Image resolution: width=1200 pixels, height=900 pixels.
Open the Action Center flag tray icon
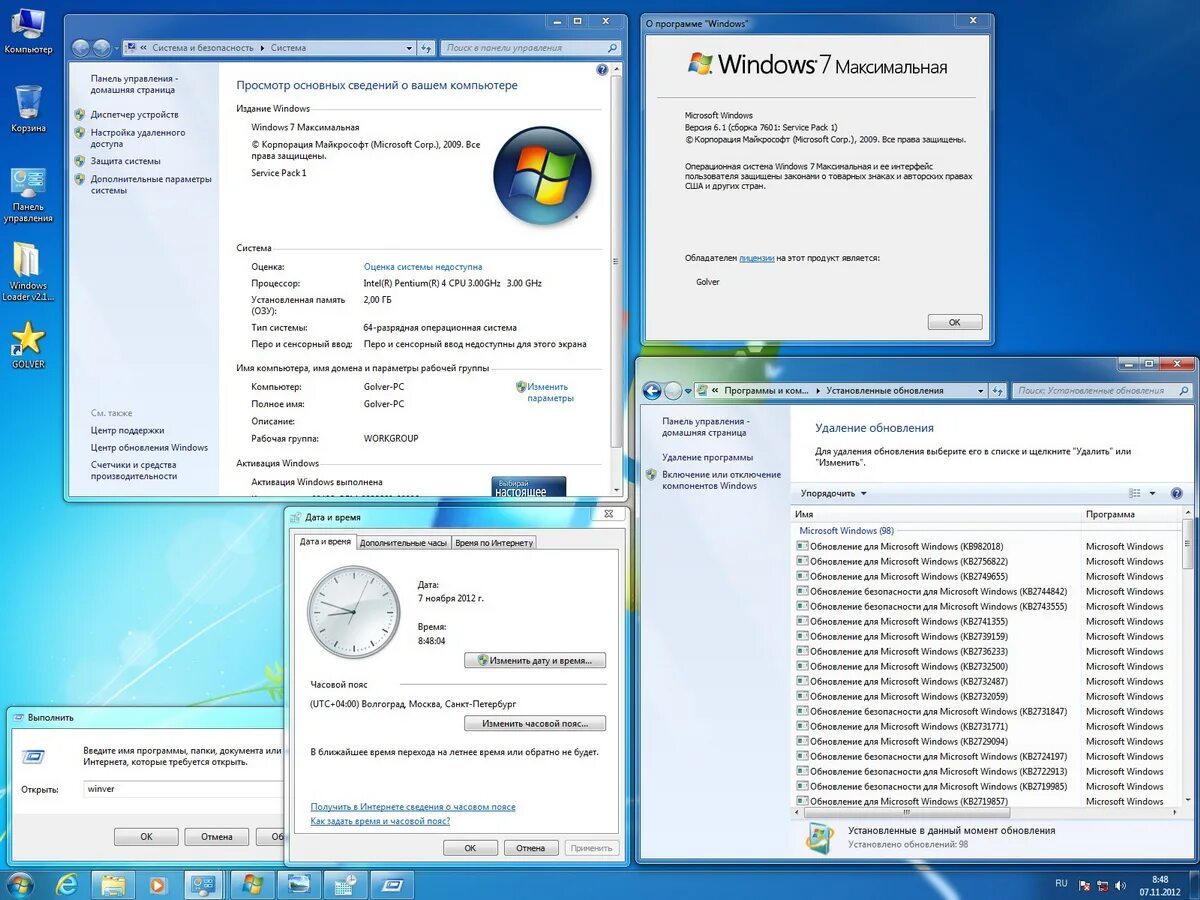[x=1086, y=885]
